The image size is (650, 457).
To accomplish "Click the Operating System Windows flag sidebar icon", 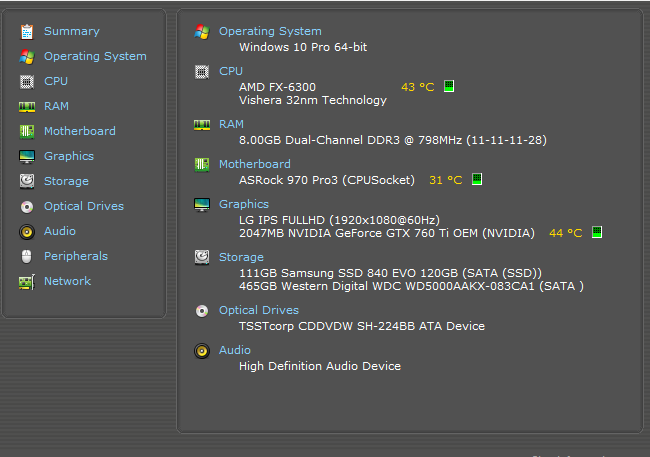I will 27,57.
